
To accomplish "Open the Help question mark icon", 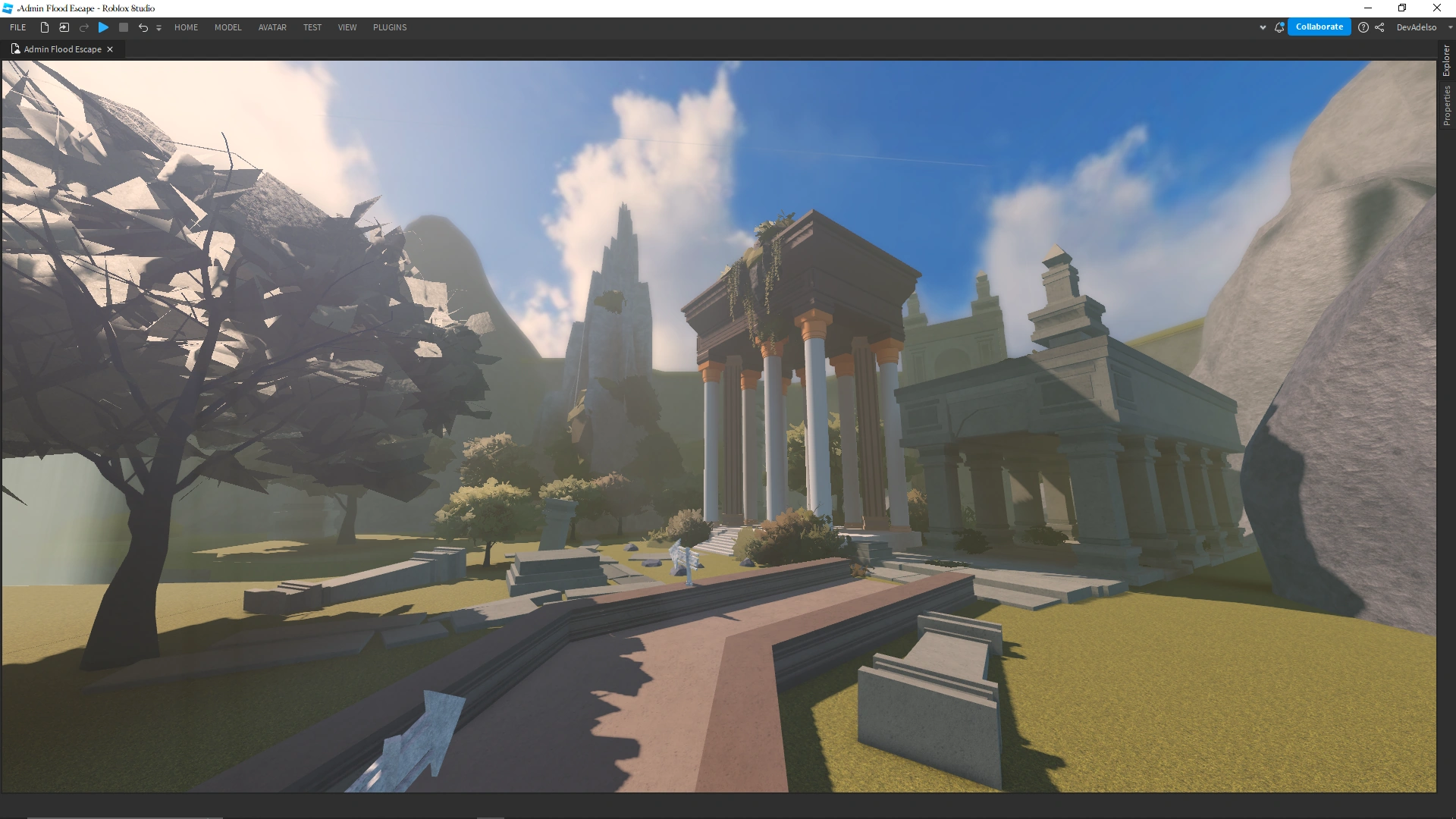I will [x=1363, y=27].
